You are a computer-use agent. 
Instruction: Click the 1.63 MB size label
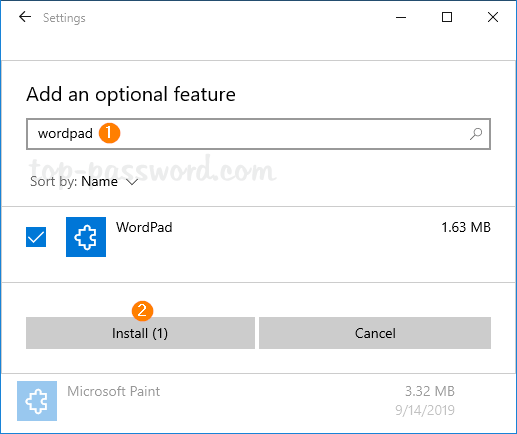466,227
